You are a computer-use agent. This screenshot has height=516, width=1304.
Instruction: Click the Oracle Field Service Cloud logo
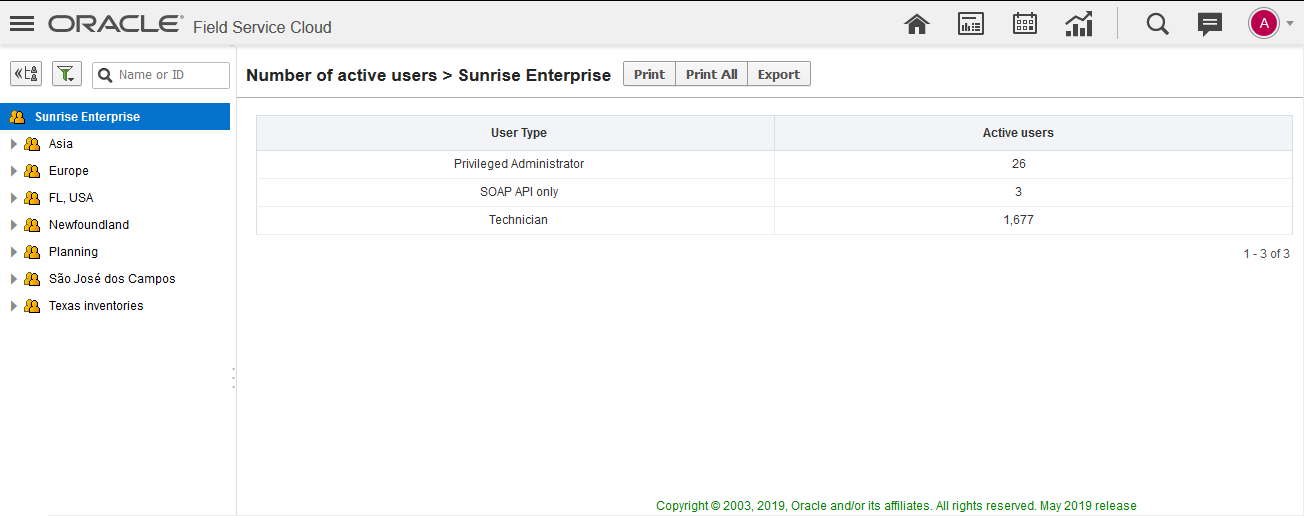(190, 25)
